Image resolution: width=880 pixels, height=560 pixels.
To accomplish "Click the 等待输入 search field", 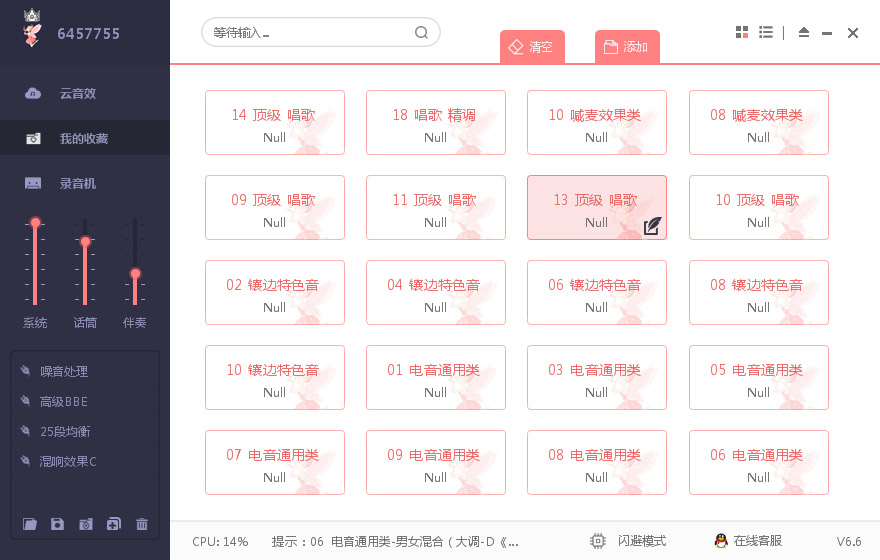I will point(305,32).
